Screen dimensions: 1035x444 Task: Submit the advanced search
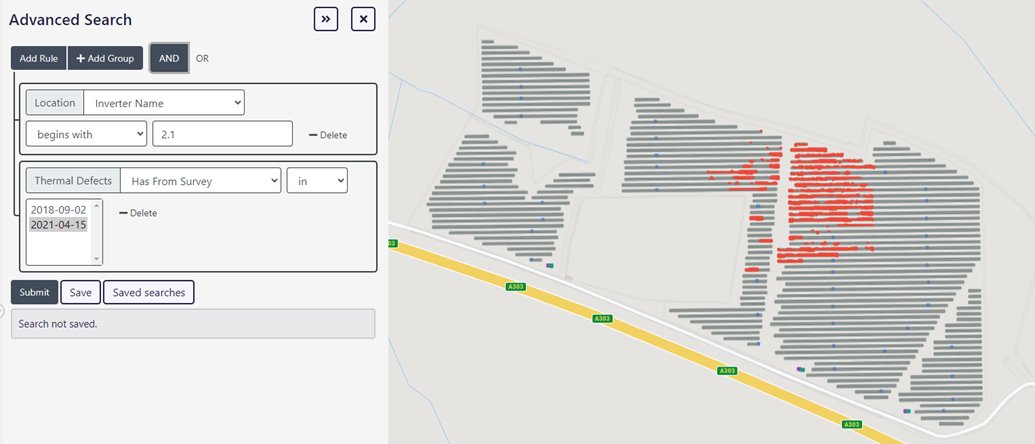tap(34, 292)
